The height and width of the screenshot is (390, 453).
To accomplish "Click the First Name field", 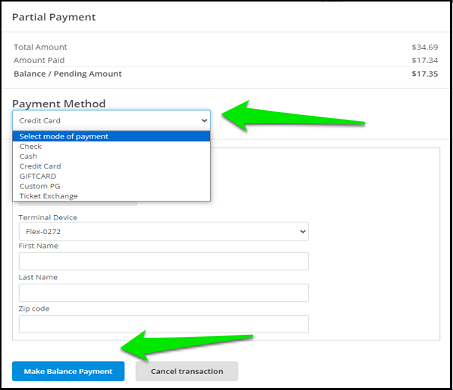I will pyautogui.click(x=164, y=261).
